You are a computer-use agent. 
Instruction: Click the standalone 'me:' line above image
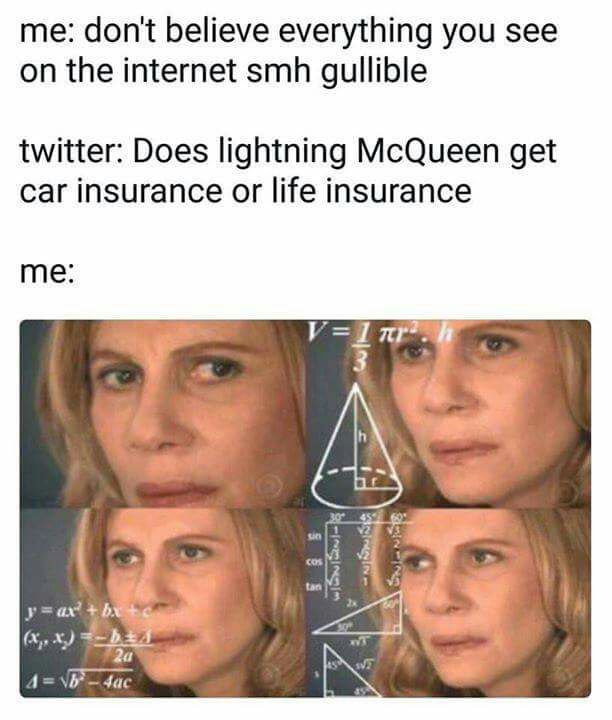click(x=47, y=272)
